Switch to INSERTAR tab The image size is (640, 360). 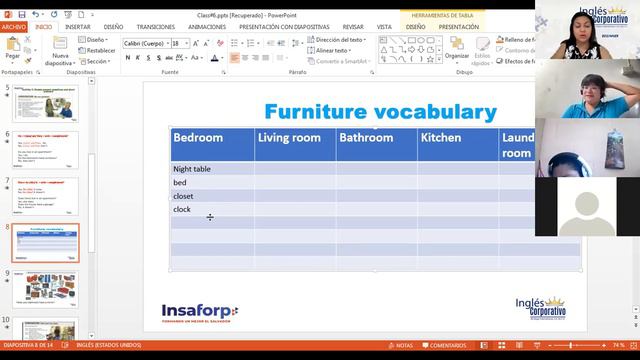(78, 27)
